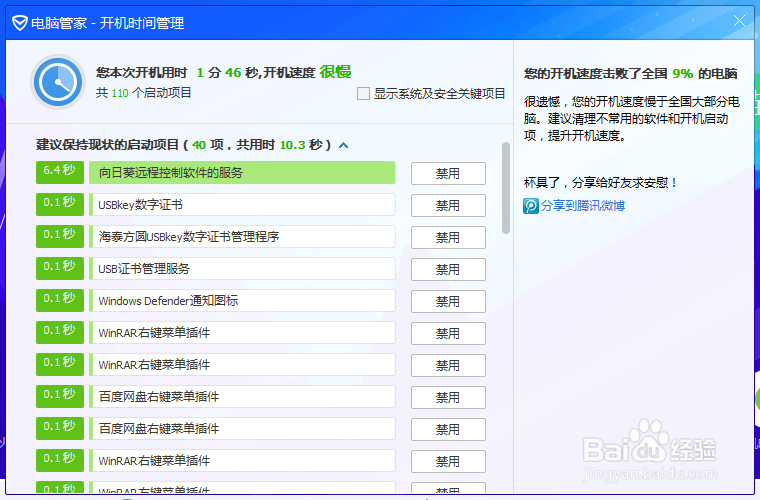Click 禁用 for USBkey数字证书
This screenshot has width=760, height=500.
point(448,205)
